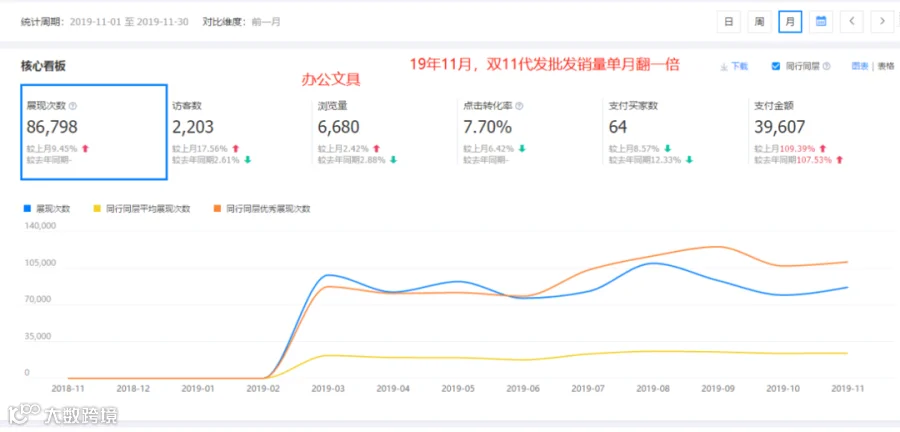
Task: Click help icon beside 展现次数 title
Action: (73, 106)
